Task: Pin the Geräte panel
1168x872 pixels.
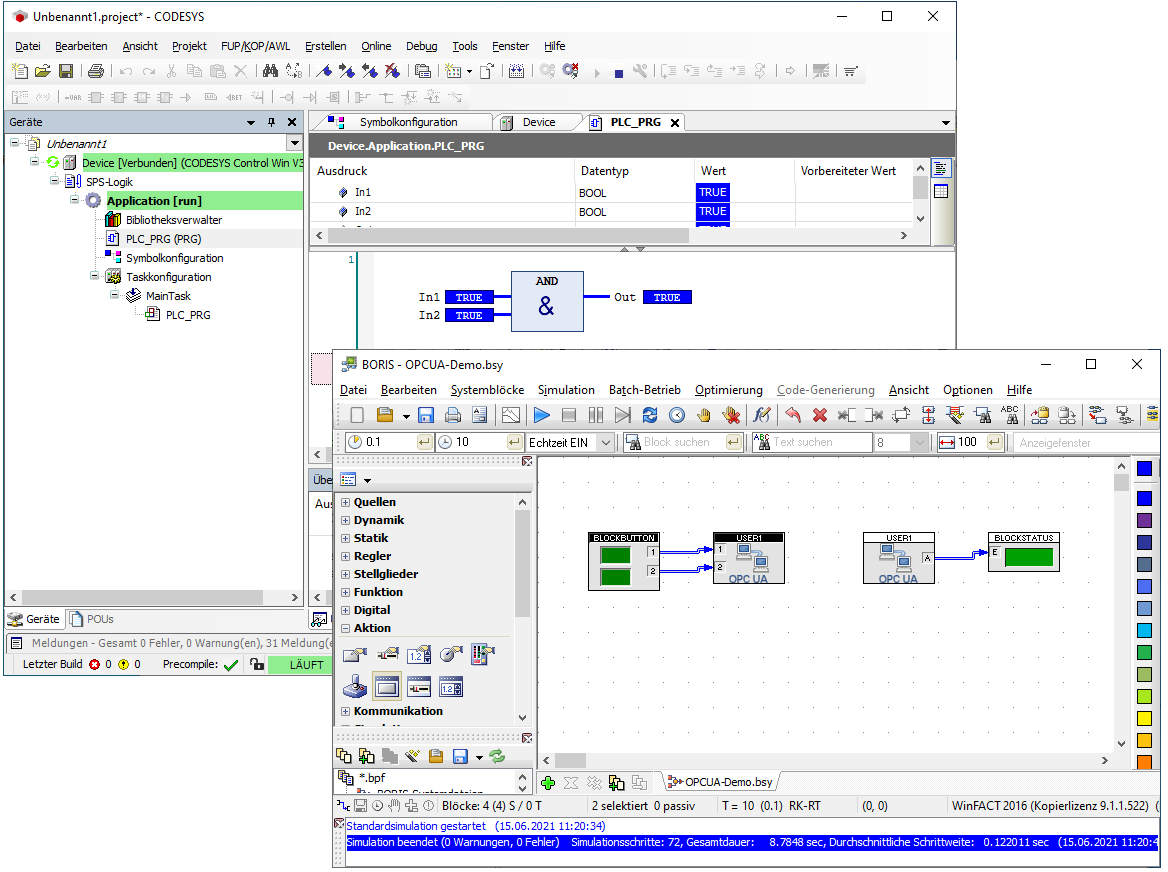Action: [x=271, y=122]
